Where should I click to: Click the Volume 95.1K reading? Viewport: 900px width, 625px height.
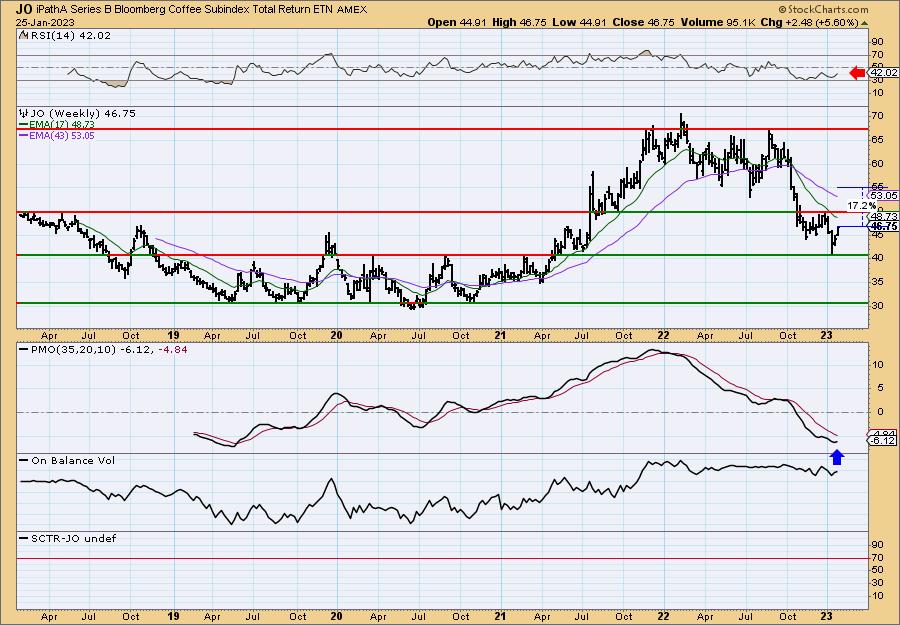[717, 22]
